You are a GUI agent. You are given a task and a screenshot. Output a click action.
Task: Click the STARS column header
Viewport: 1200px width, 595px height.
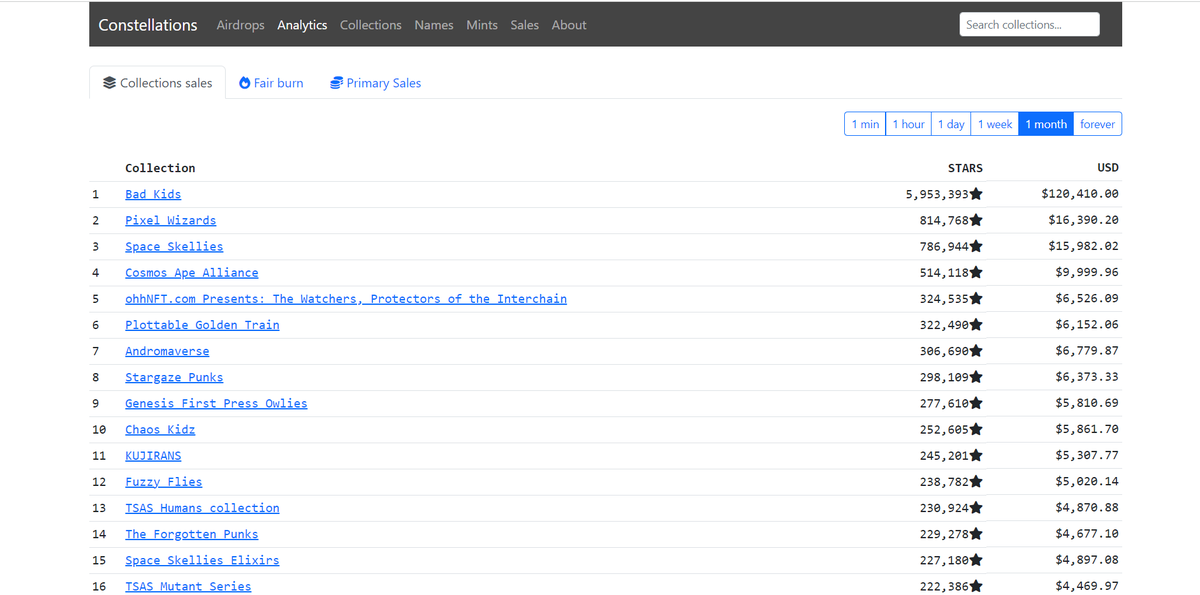(965, 168)
